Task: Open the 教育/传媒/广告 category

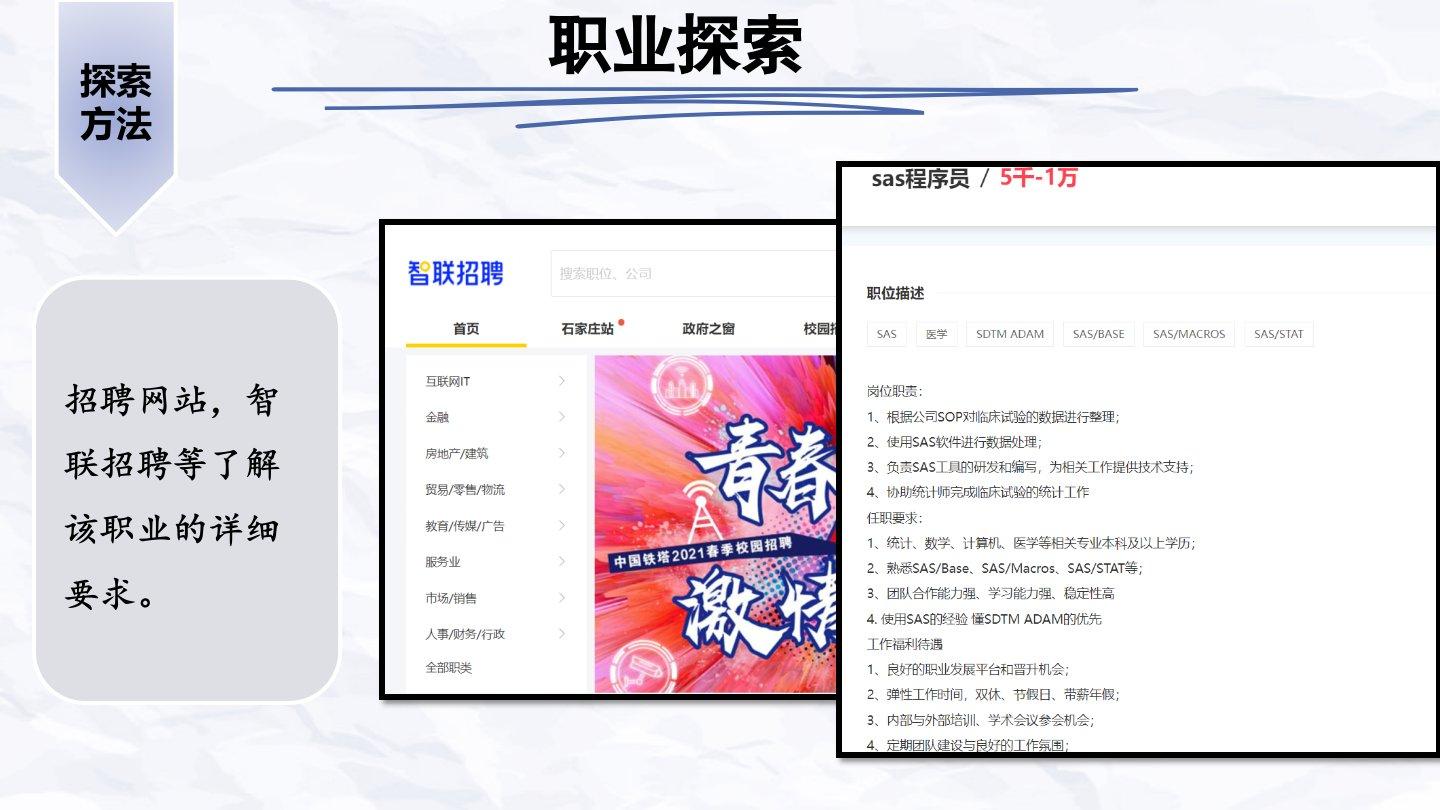Action: click(465, 526)
